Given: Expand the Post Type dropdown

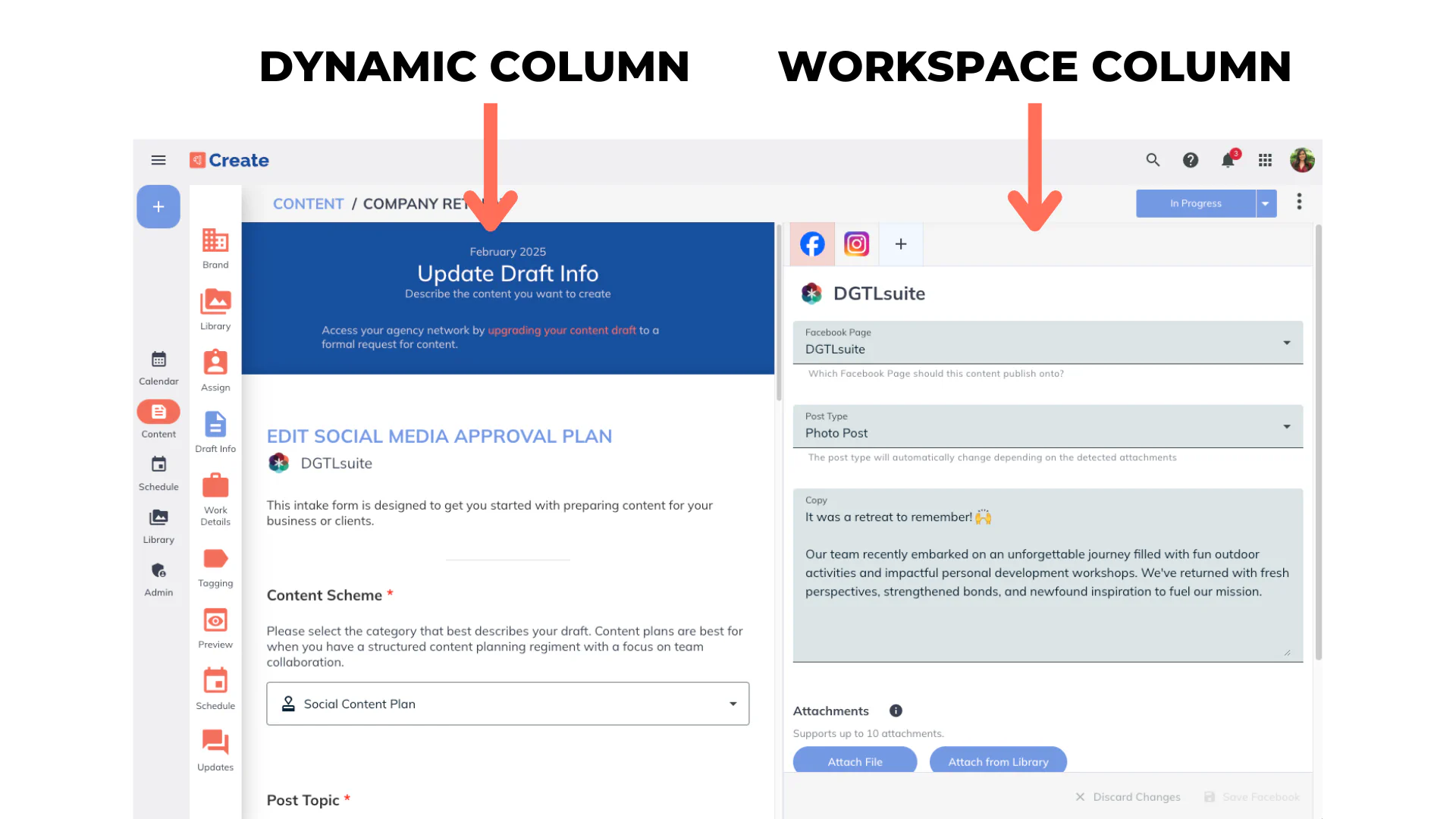Looking at the screenshot, I should tap(1286, 426).
